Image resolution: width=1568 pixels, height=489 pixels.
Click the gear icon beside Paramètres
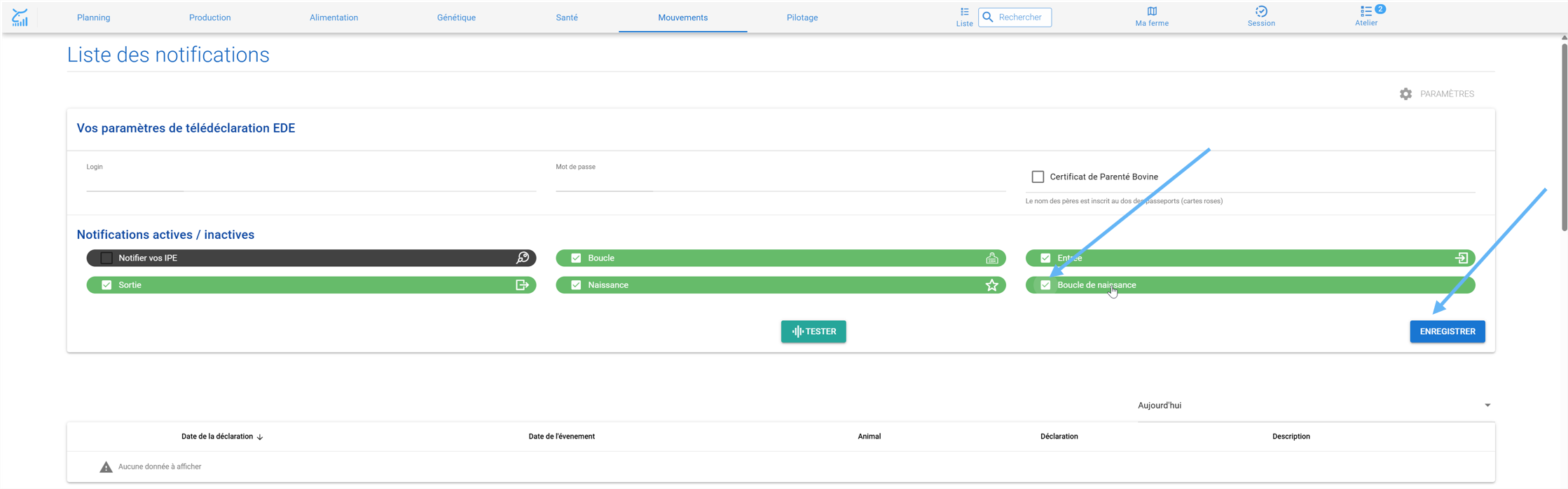point(1405,94)
